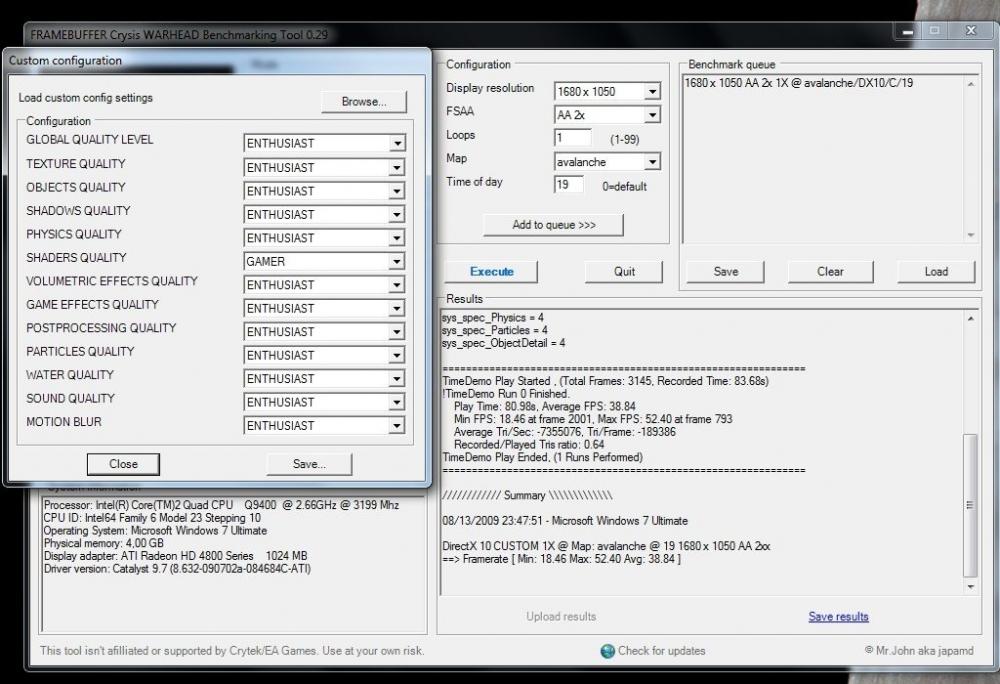Open the GLOBAL QUALITY LEVEL dropdown
This screenshot has width=1000, height=684.
click(x=324, y=143)
